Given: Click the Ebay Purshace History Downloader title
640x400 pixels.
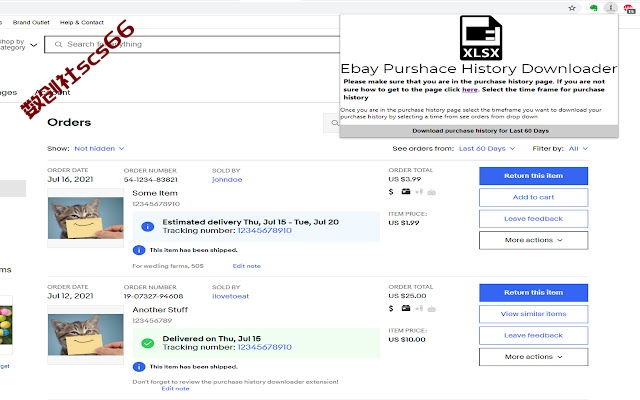Looking at the screenshot, I should click(x=479, y=69).
